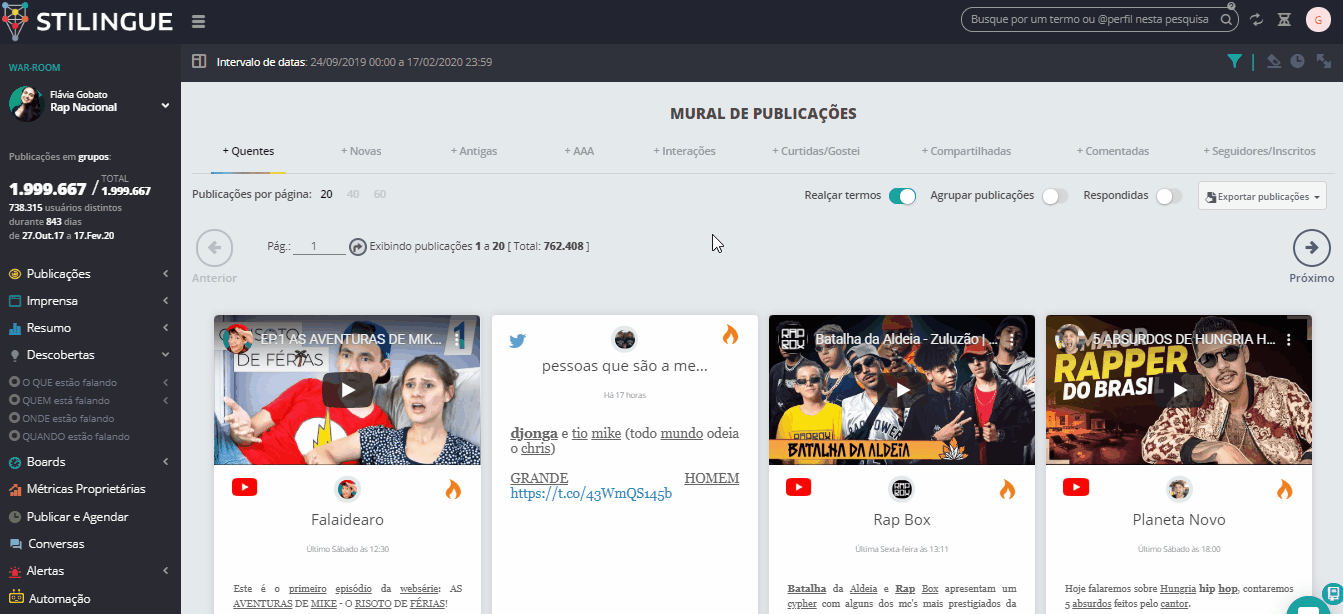Image resolution: width=1343 pixels, height=614 pixels.
Task: Click the refresh arrows icon
Action: pos(1257,20)
